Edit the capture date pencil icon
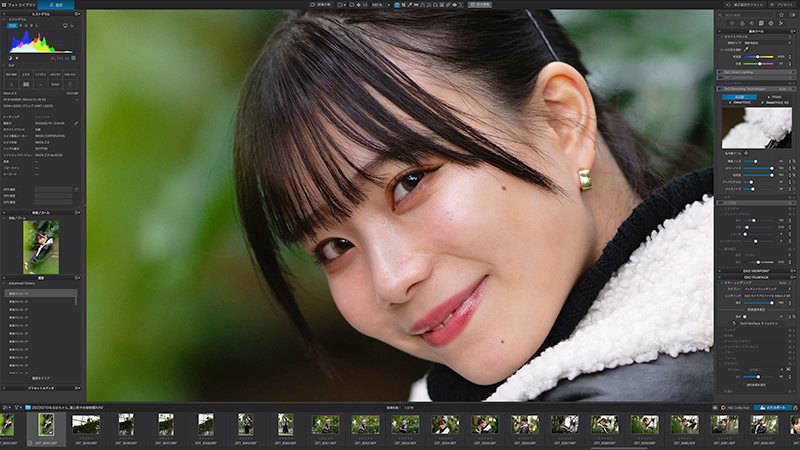Image resolution: width=800 pixels, height=450 pixels. (76, 123)
